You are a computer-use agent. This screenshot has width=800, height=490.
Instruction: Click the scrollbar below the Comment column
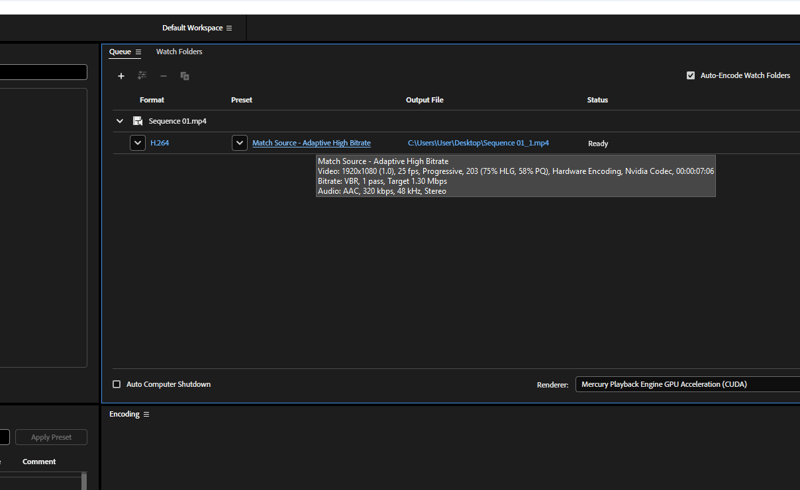(x=84, y=481)
